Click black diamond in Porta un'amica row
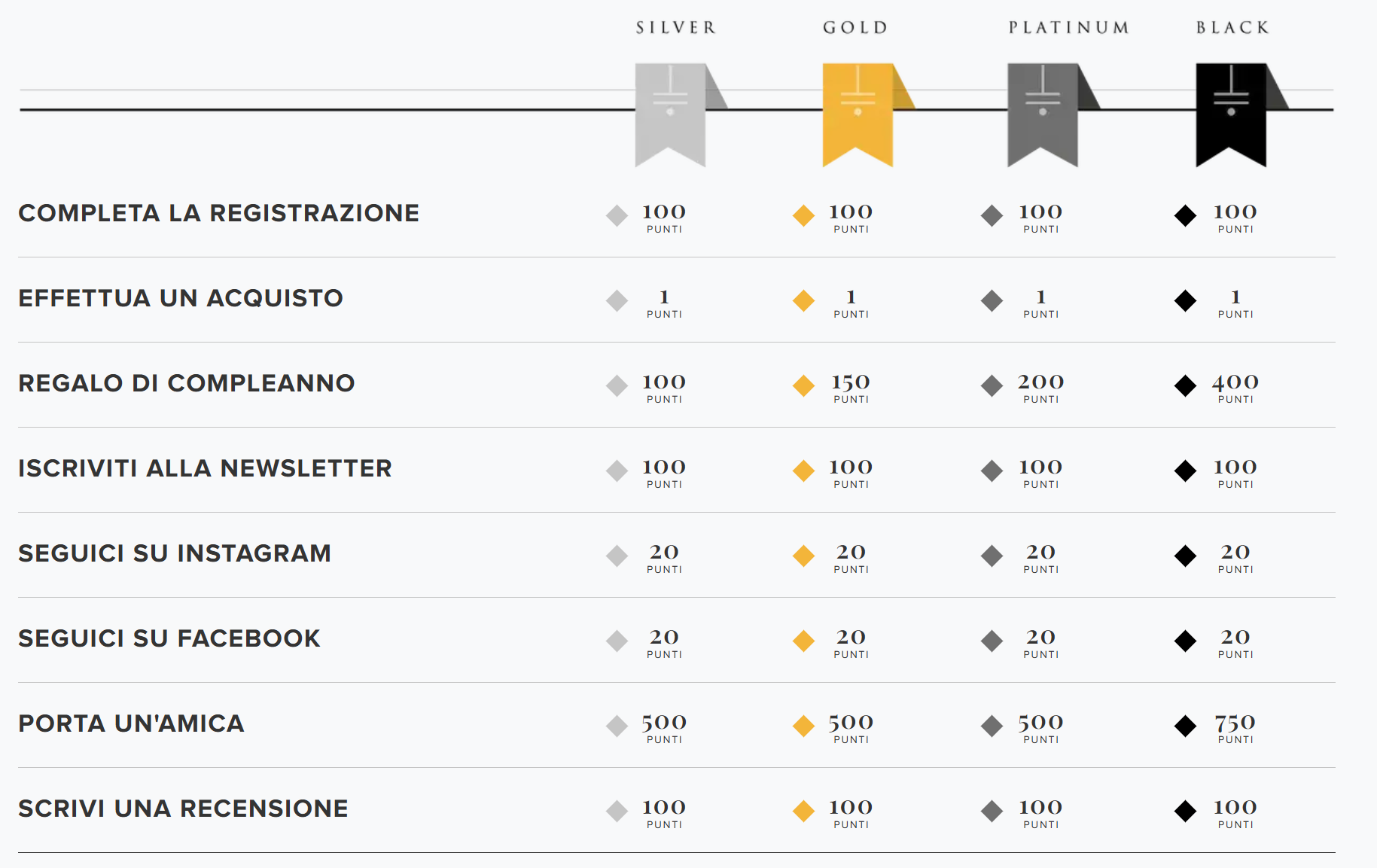 tap(1185, 726)
